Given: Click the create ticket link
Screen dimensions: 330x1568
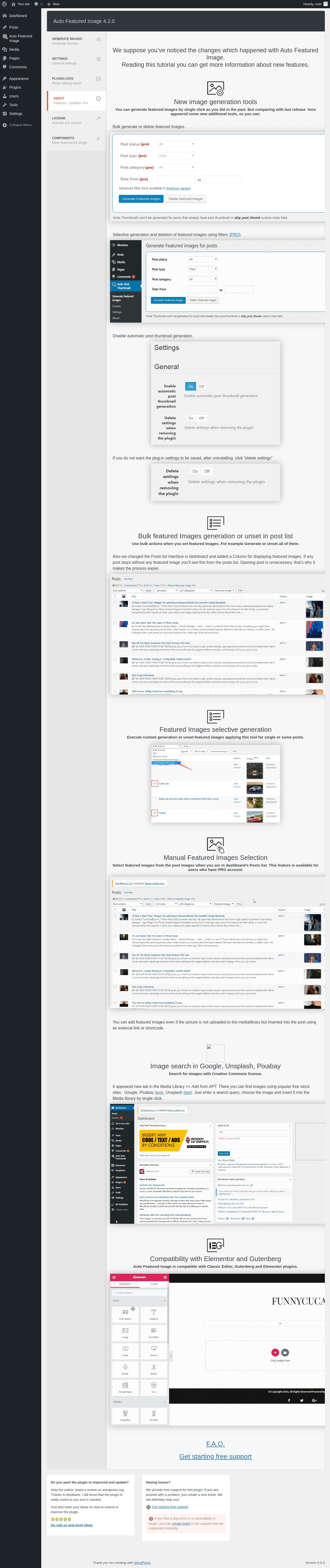Looking at the screenshot, I should click(x=181, y=1524).
